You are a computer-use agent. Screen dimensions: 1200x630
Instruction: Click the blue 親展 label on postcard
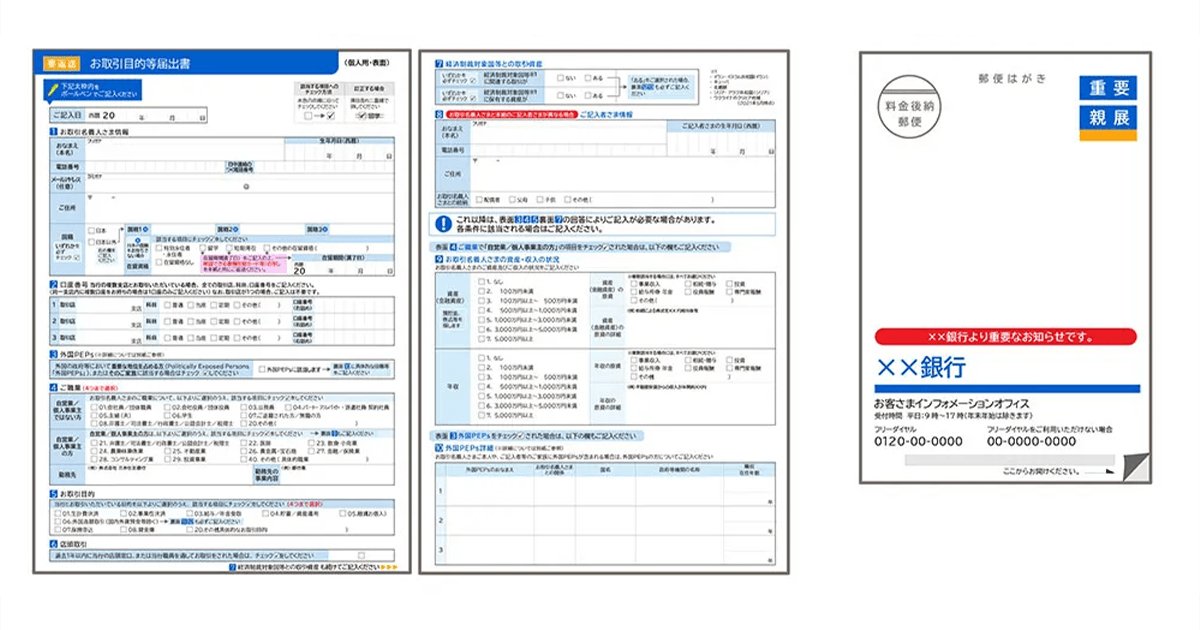[1107, 118]
